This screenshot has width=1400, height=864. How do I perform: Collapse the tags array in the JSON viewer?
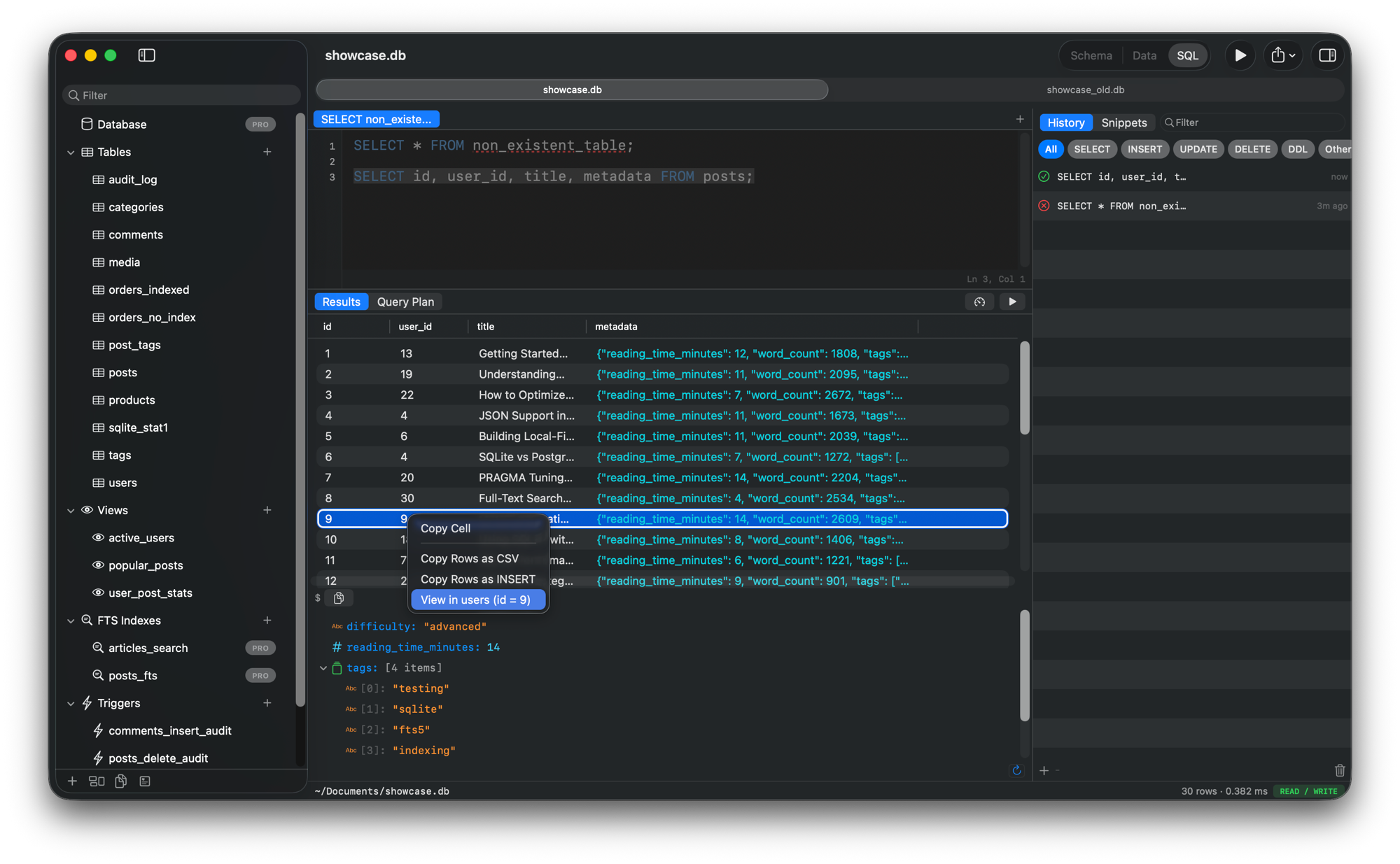pos(323,668)
